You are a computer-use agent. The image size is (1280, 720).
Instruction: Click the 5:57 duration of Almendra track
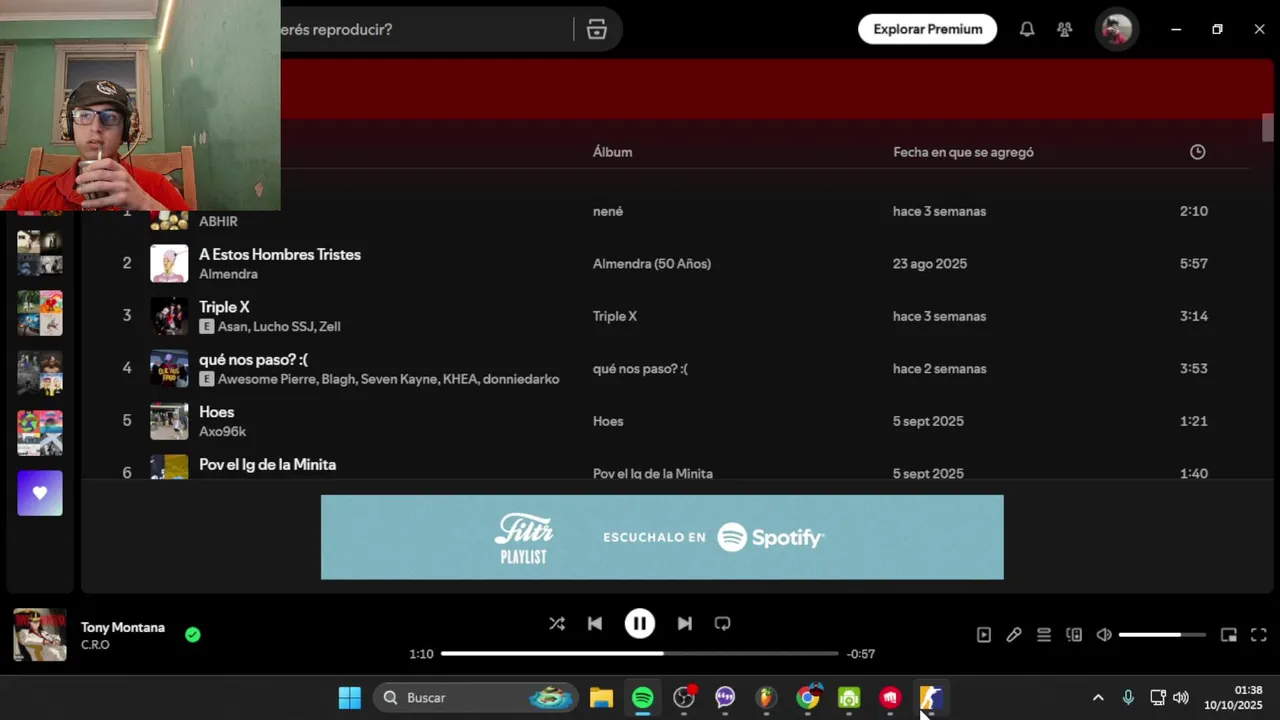tap(1194, 264)
